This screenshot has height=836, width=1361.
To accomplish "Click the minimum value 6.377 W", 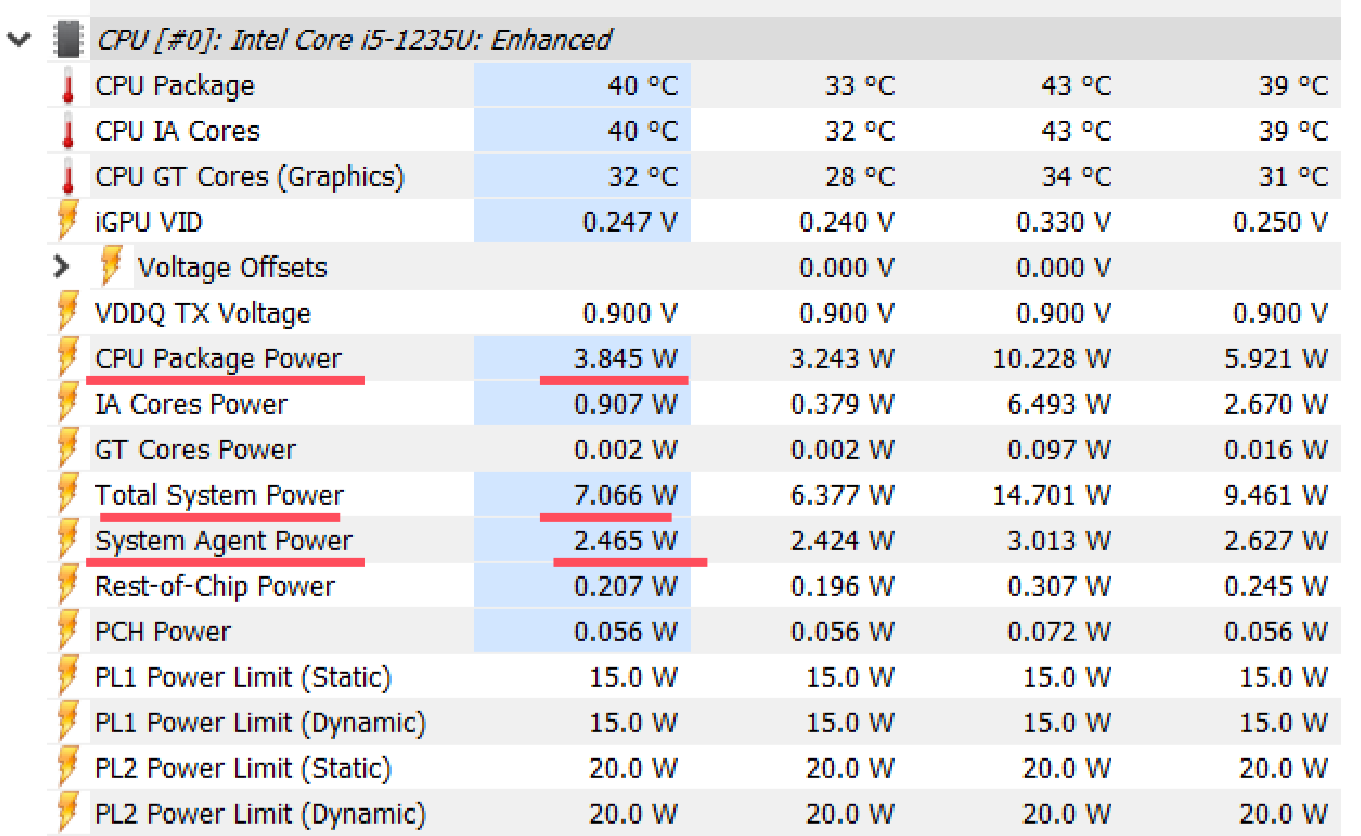I will pos(843,495).
